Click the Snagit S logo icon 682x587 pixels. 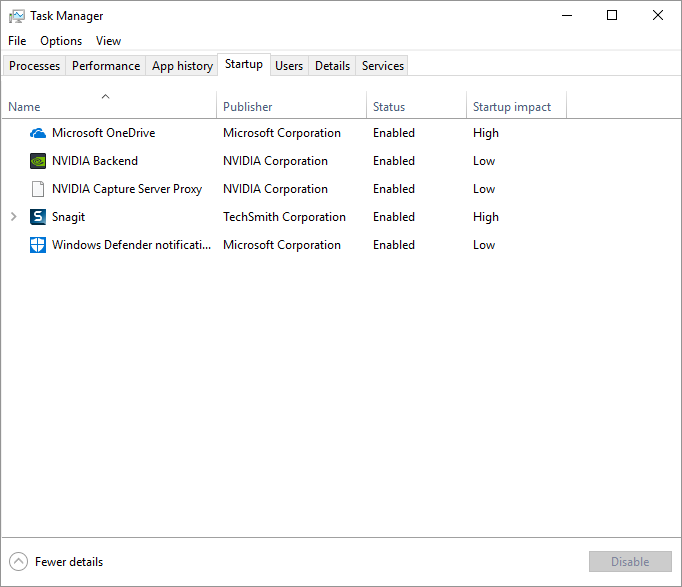pyautogui.click(x=38, y=217)
